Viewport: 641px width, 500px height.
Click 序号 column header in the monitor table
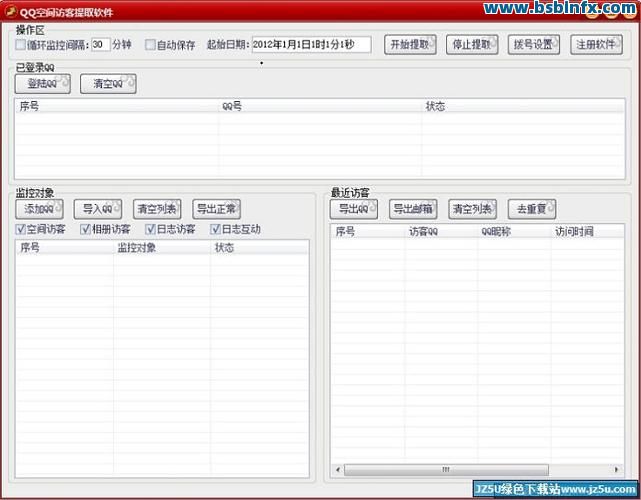(x=65, y=248)
